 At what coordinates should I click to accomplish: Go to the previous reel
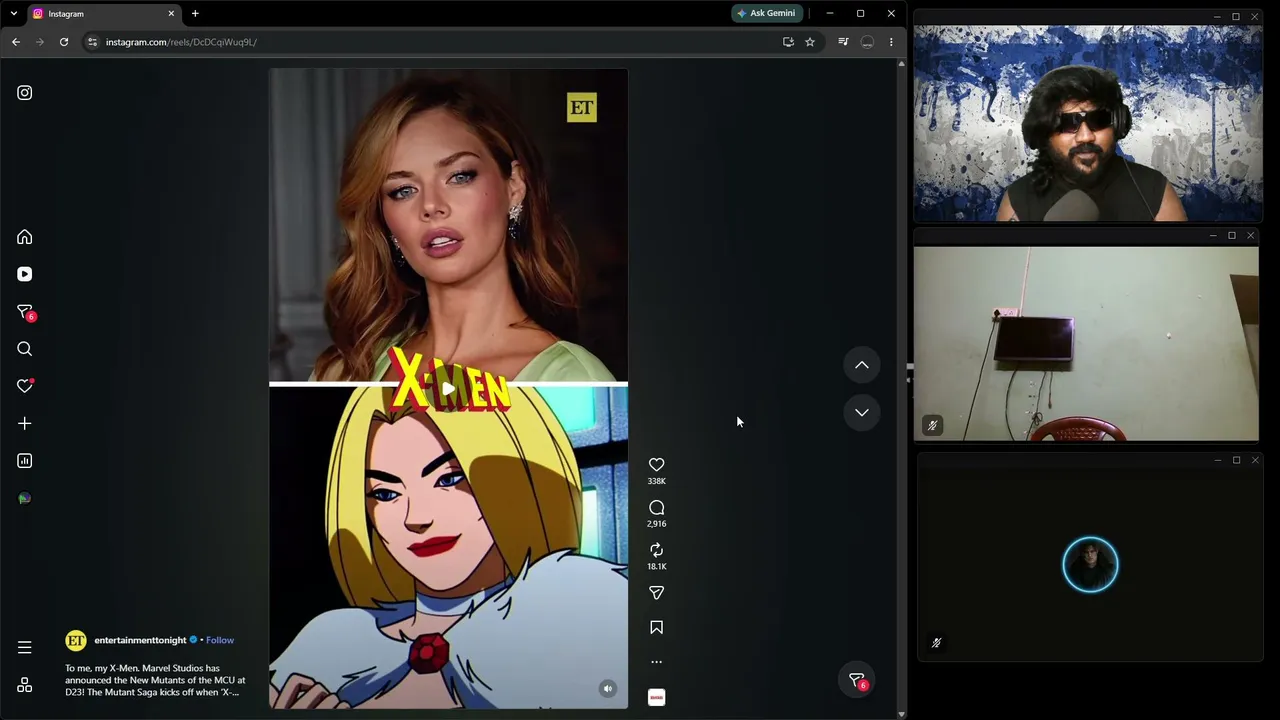click(861, 365)
